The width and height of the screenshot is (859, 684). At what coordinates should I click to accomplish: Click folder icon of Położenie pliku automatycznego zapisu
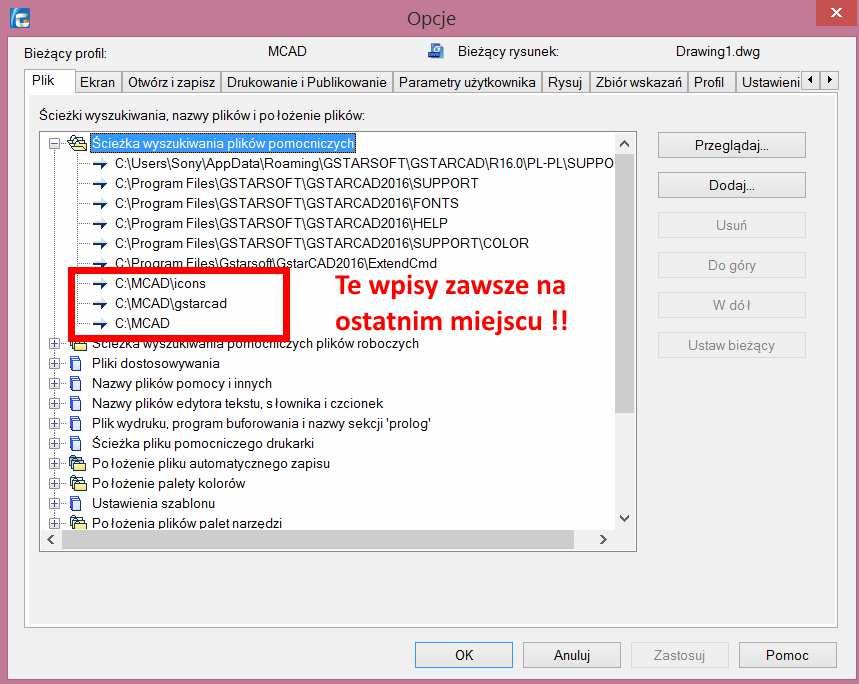(78, 464)
